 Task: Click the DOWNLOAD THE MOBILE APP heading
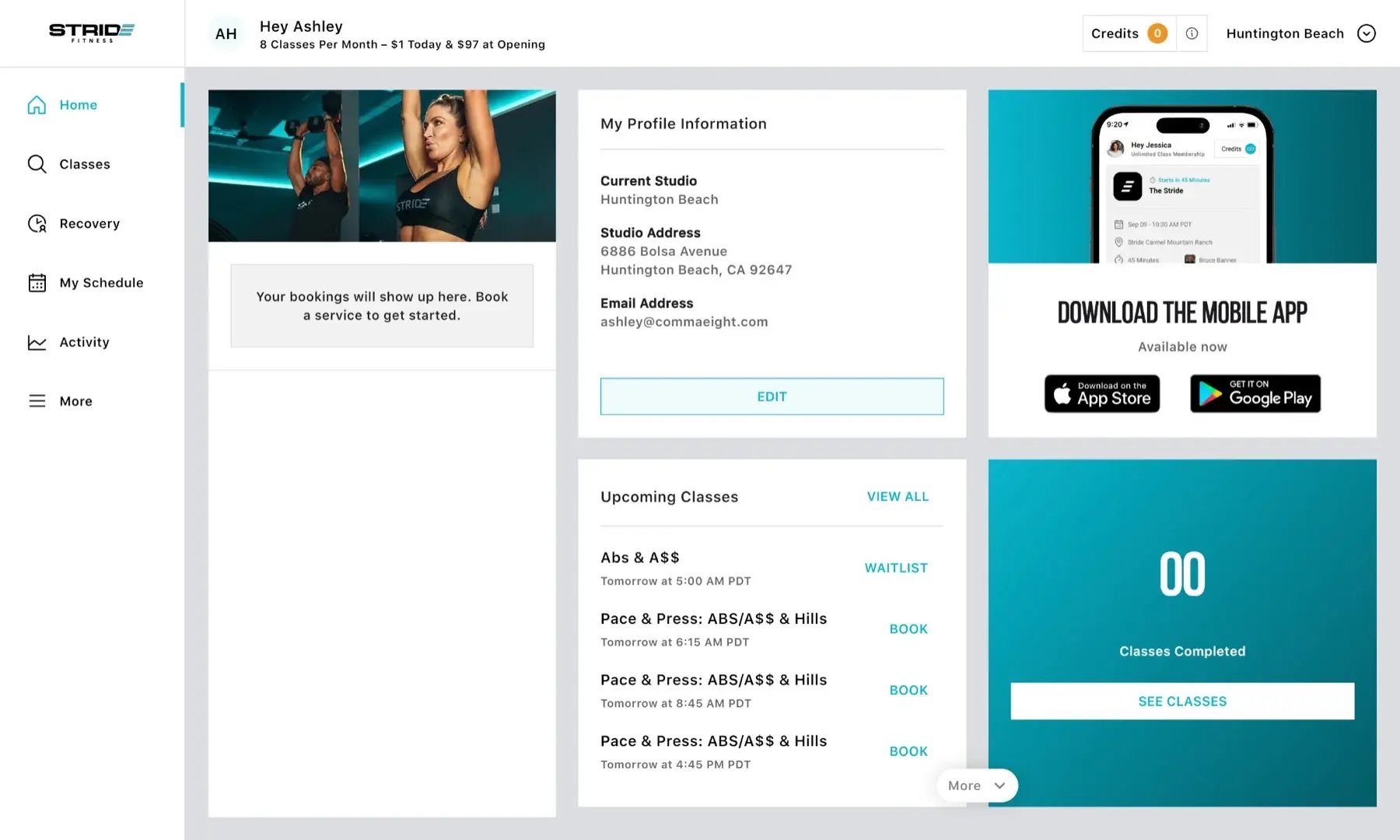click(1182, 313)
